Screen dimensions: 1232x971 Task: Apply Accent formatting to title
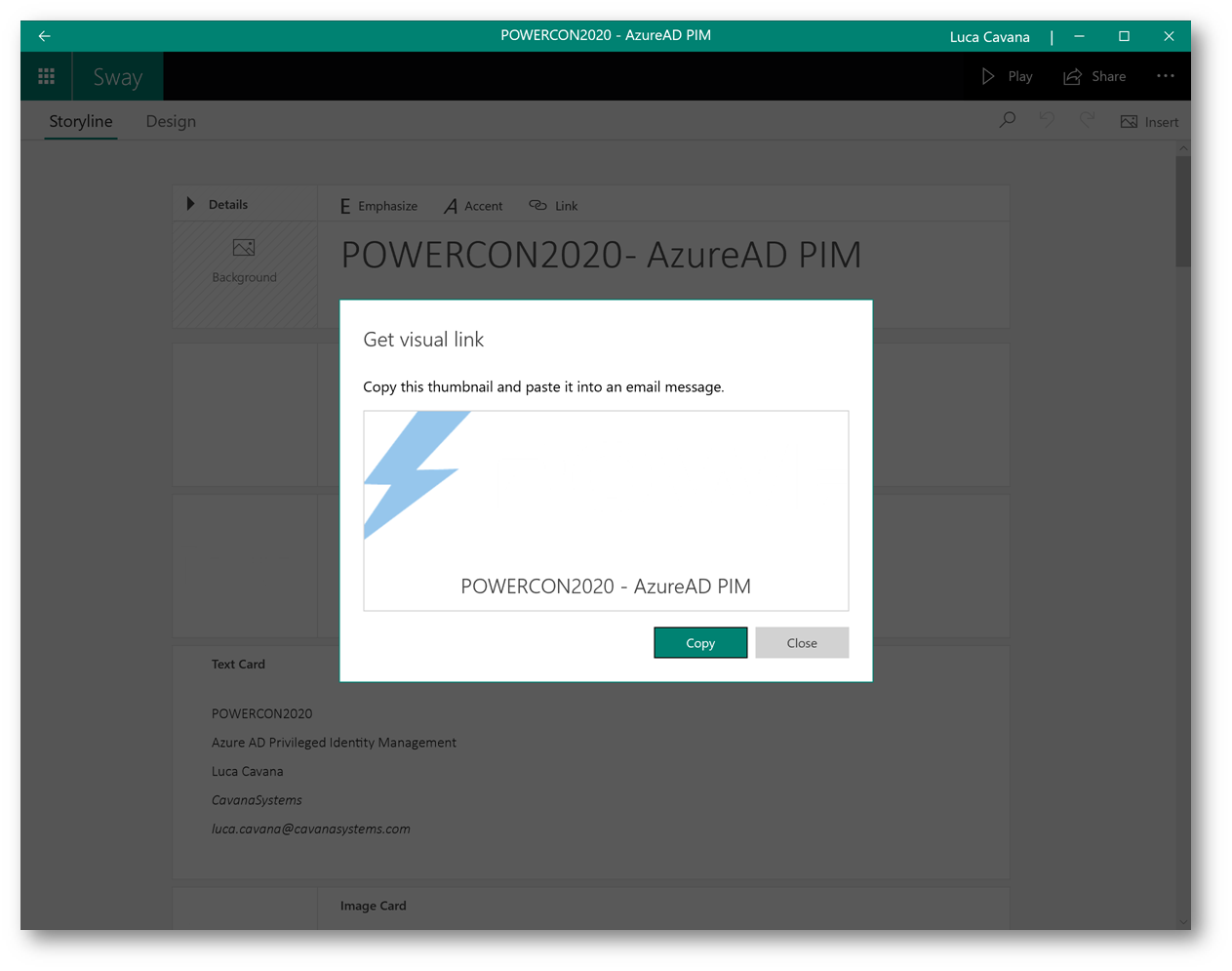[473, 206]
